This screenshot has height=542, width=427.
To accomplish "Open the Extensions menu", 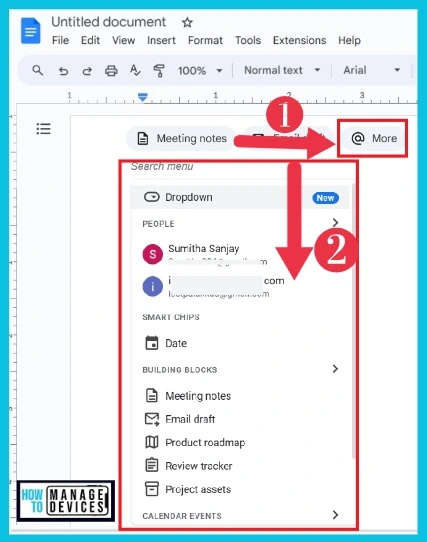I will tap(299, 40).
